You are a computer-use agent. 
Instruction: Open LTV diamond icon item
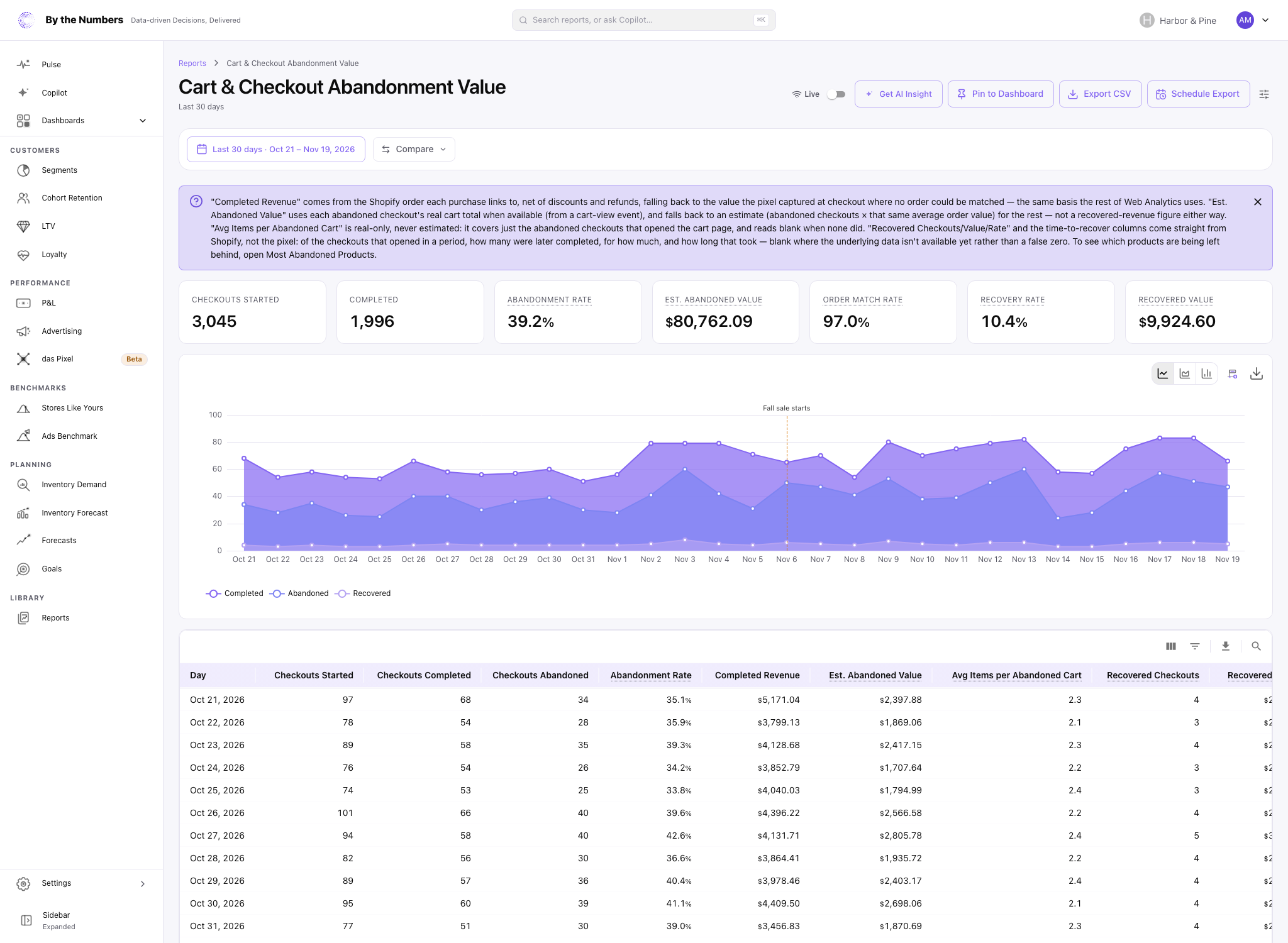pos(23,226)
